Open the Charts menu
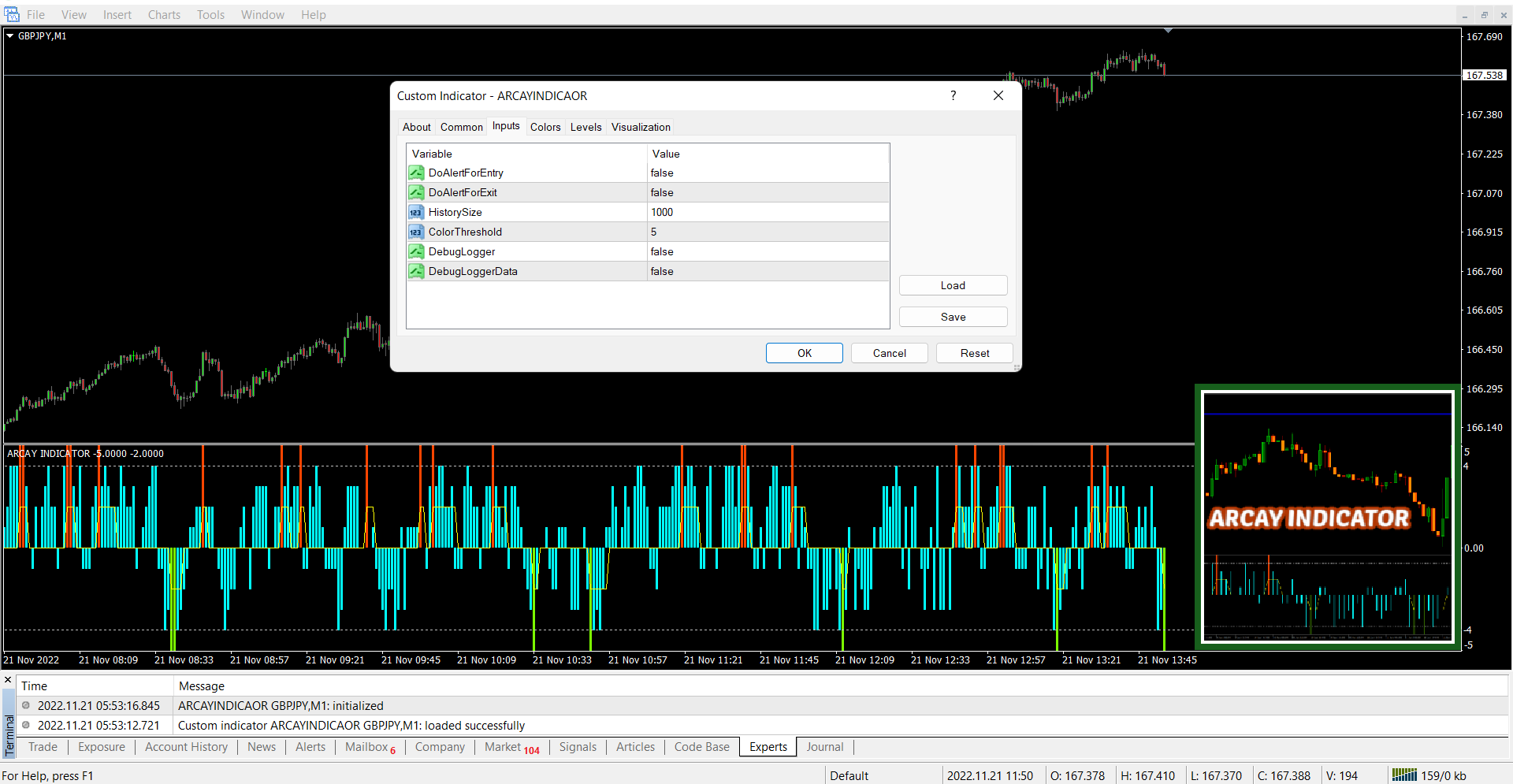 (164, 14)
